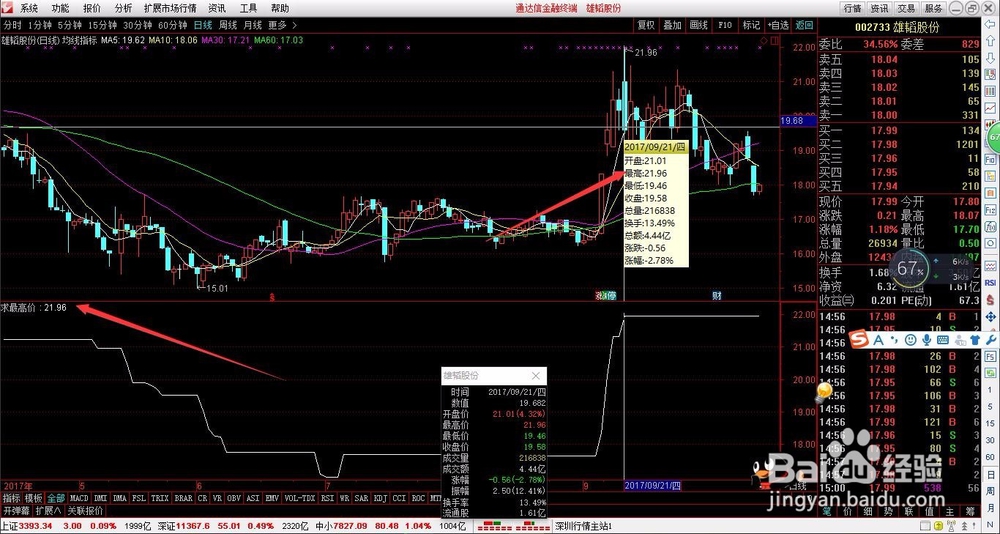Switch to 15分钟 chart period

(101, 26)
